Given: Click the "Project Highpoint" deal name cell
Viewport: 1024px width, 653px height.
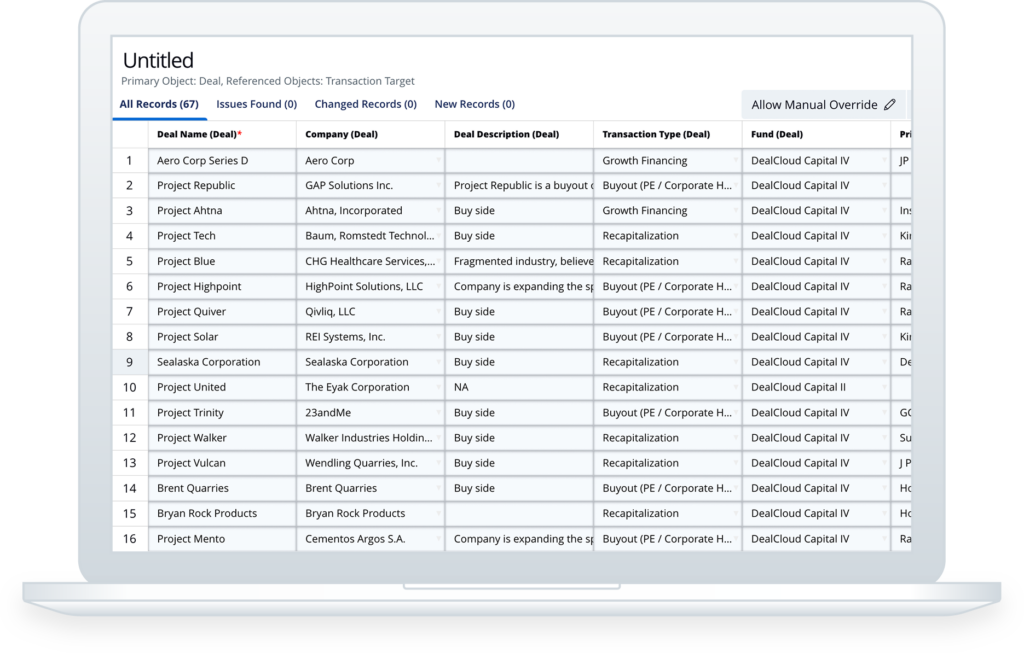Looking at the screenshot, I should tap(222, 287).
